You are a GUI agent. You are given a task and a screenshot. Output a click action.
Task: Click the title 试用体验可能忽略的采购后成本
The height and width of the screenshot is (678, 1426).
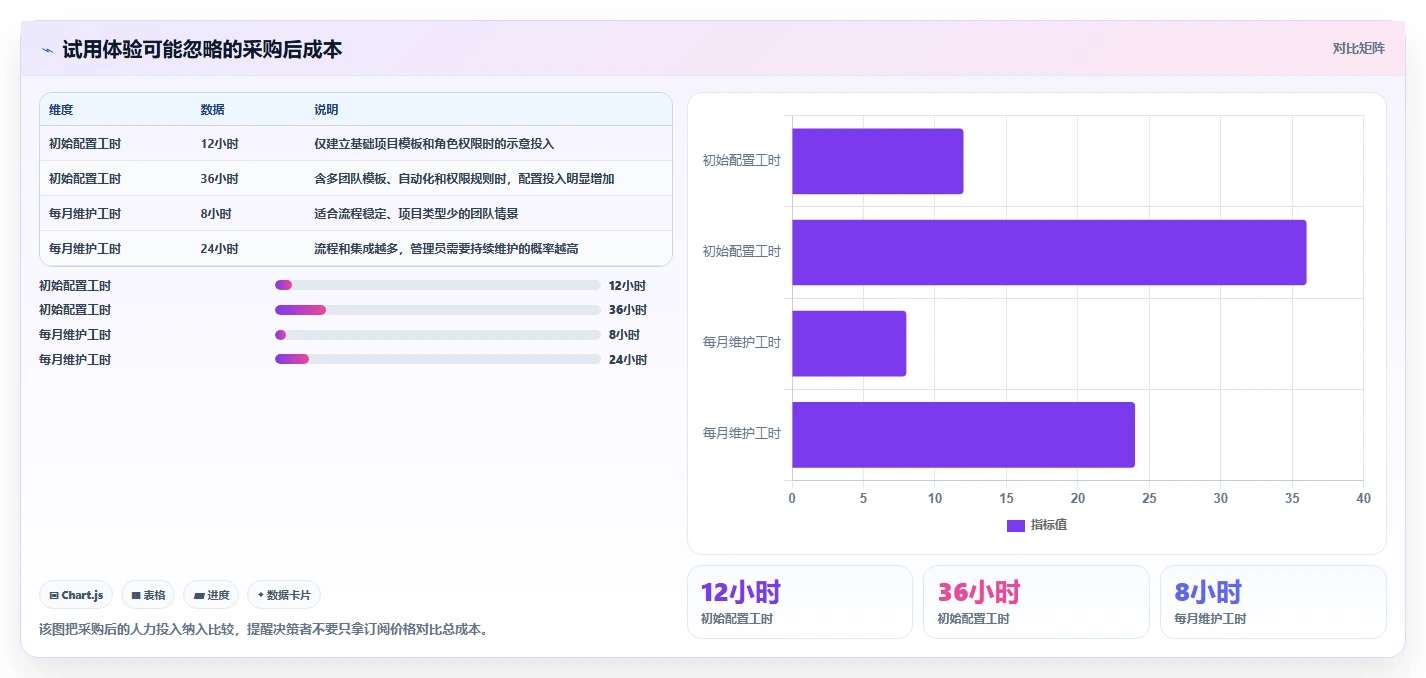[x=202, y=49]
